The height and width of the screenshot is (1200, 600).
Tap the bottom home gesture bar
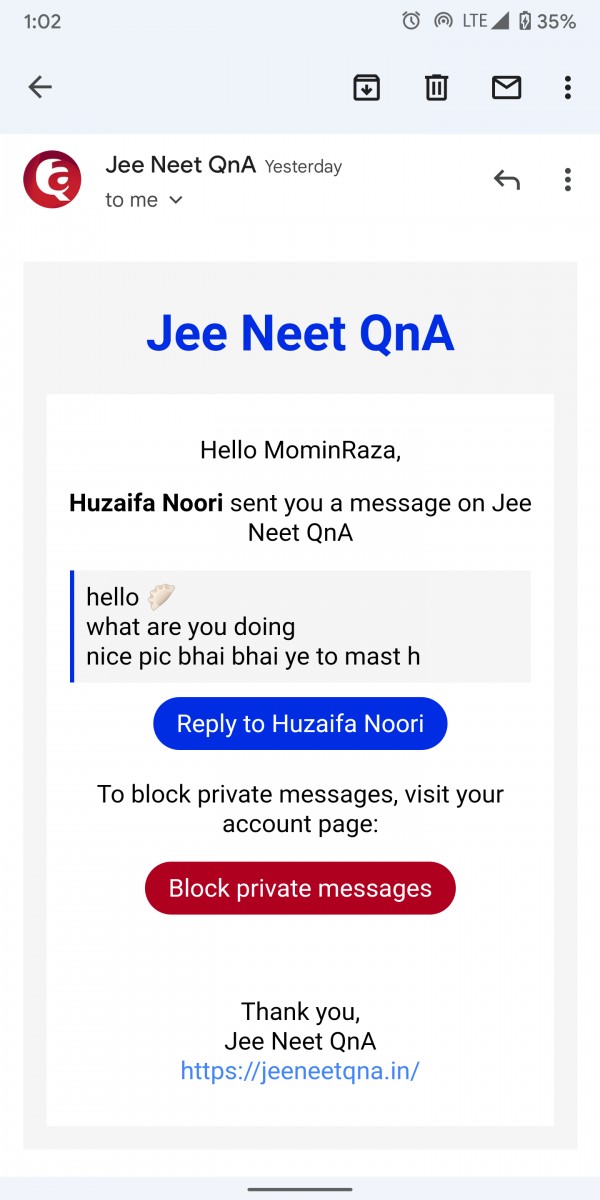[x=300, y=1189]
